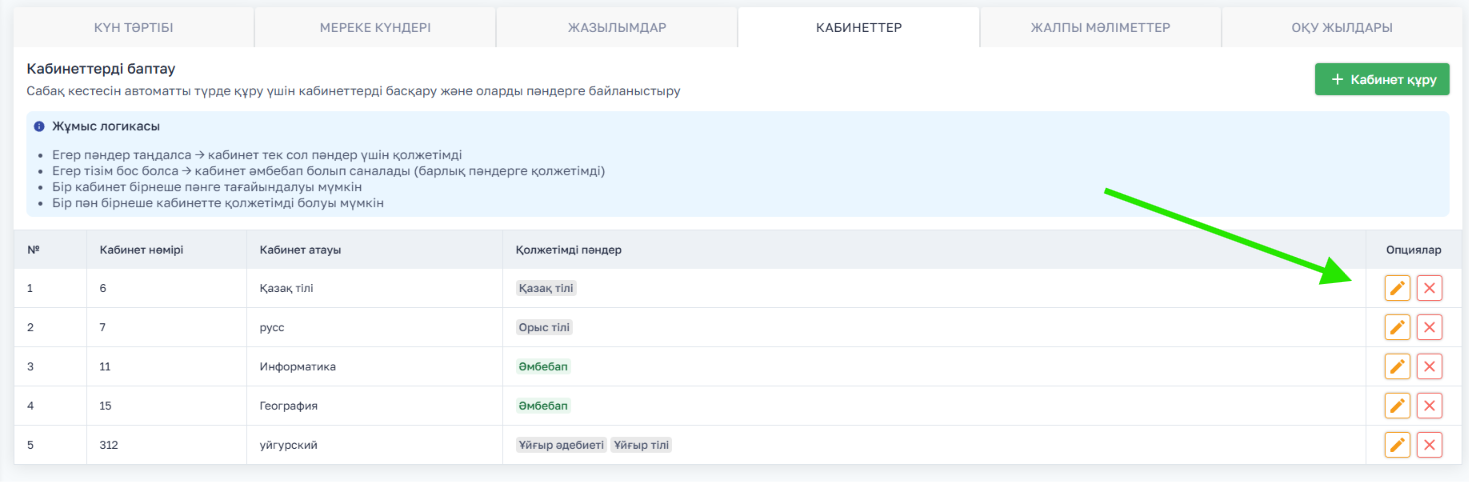Click the Әмбебап tag in Информатика row

(543, 367)
